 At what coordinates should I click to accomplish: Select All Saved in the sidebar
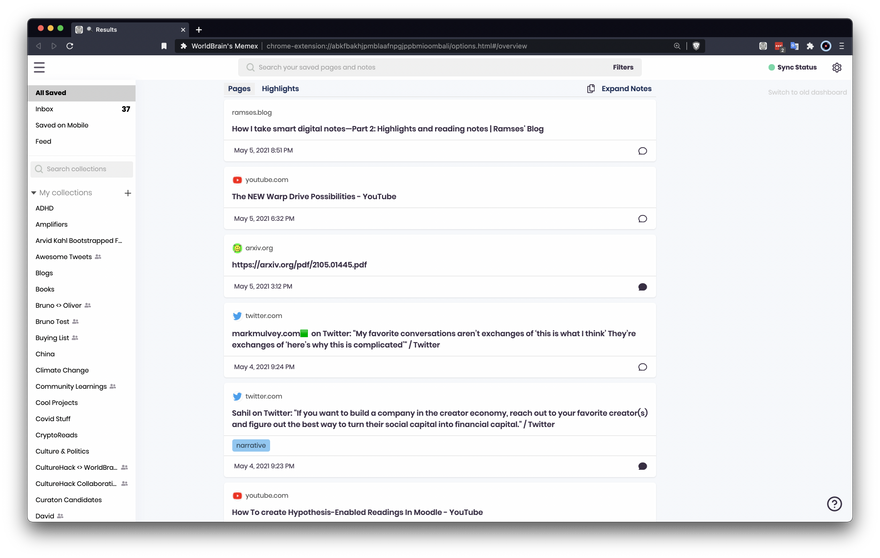(x=82, y=93)
